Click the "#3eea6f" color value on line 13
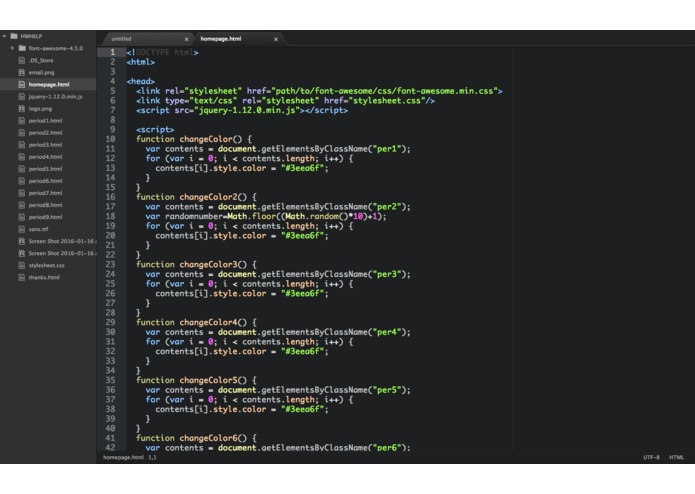This screenshot has width=695, height=494. click(302, 168)
